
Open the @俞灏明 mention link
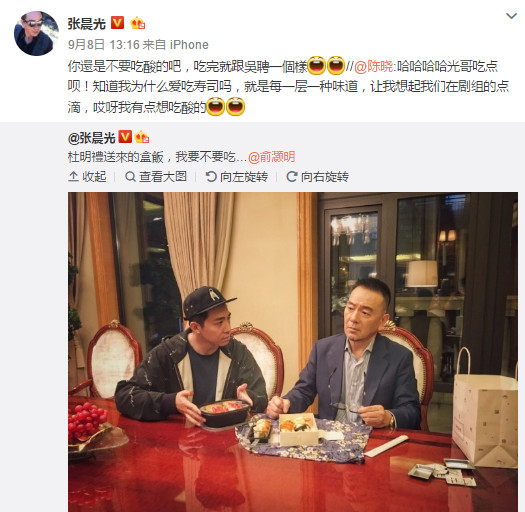coord(272,157)
